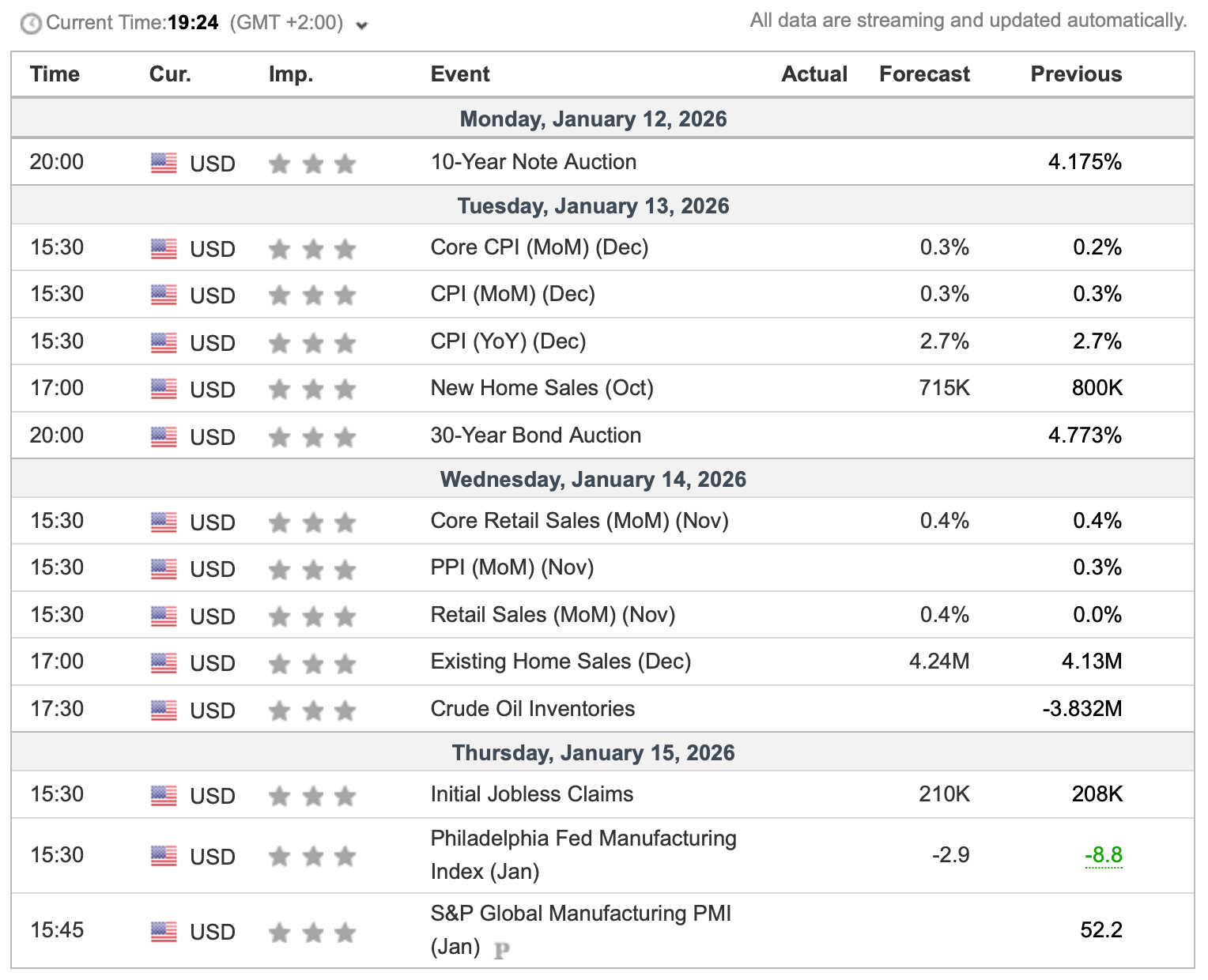Image resolution: width=1208 pixels, height=980 pixels.
Task: Open the GMT +2:00 timezone dropdown arrow
Action: (x=362, y=25)
